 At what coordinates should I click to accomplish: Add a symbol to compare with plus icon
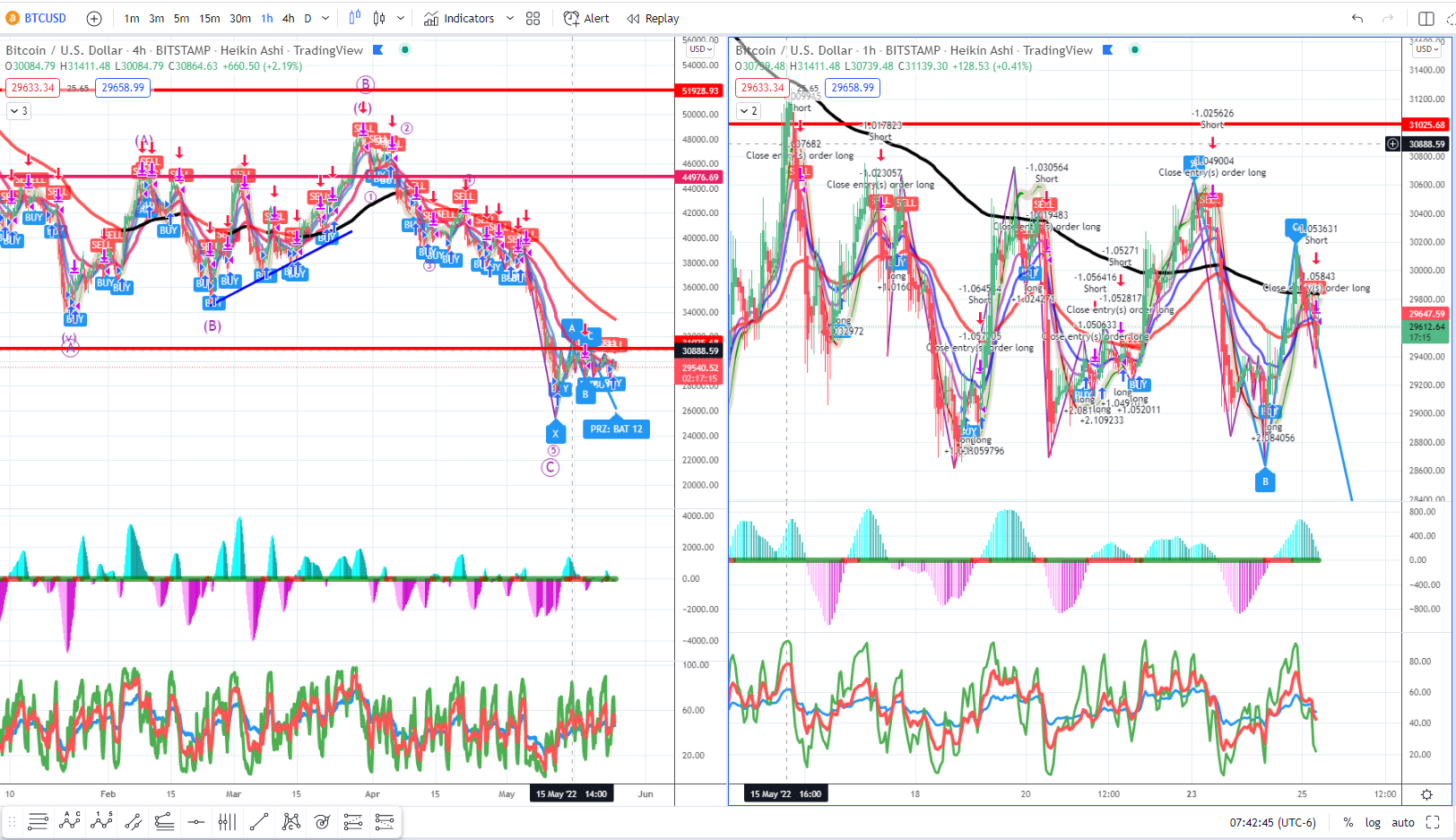tap(94, 18)
